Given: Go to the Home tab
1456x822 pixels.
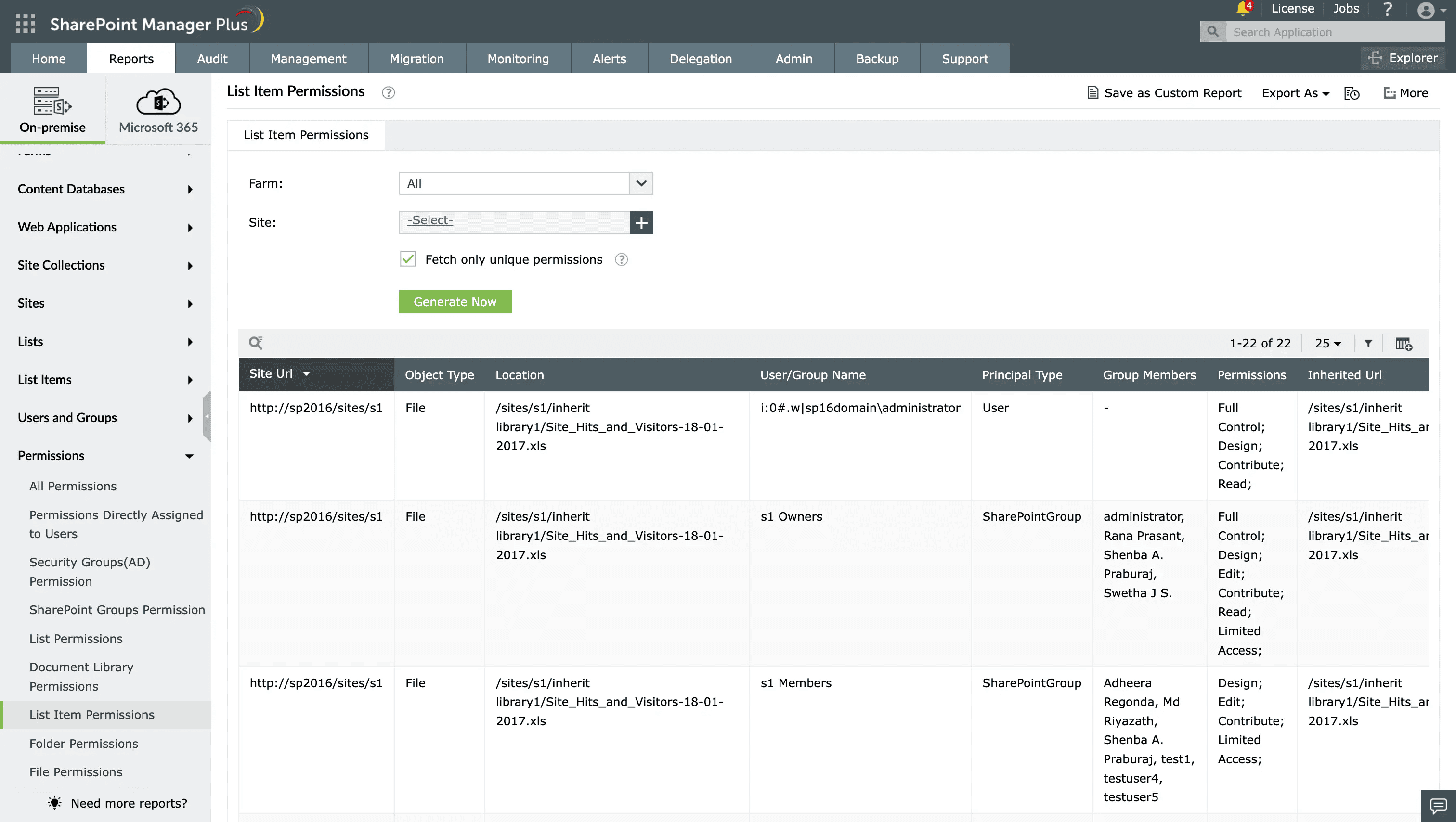Looking at the screenshot, I should click(49, 59).
